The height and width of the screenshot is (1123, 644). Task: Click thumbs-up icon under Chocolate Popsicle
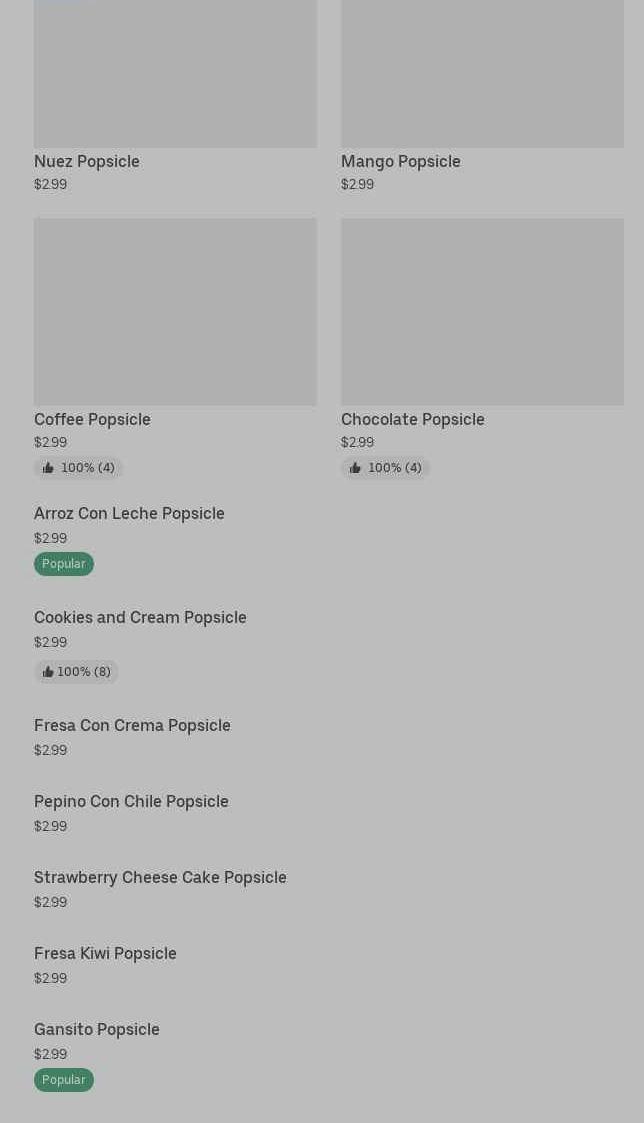355,468
